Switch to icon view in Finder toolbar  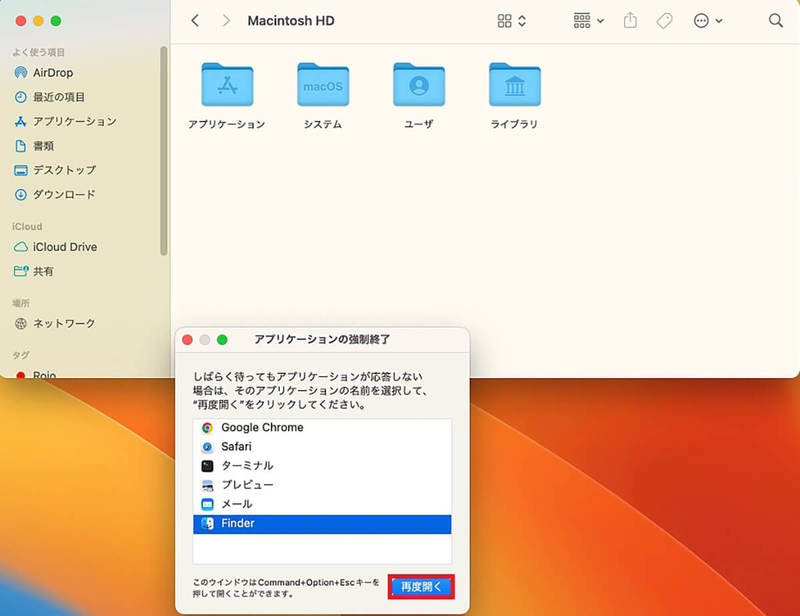pyautogui.click(x=504, y=20)
